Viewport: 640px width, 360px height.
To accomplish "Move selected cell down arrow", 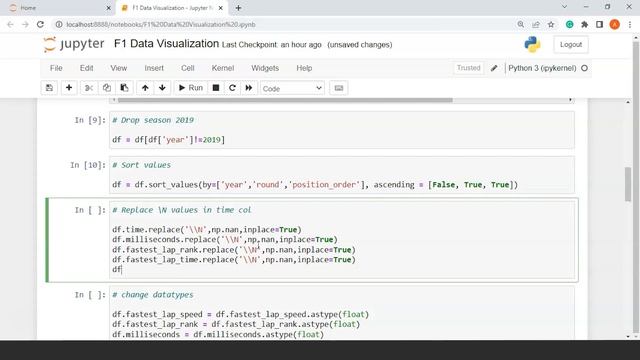I will pyautogui.click(x=162, y=88).
